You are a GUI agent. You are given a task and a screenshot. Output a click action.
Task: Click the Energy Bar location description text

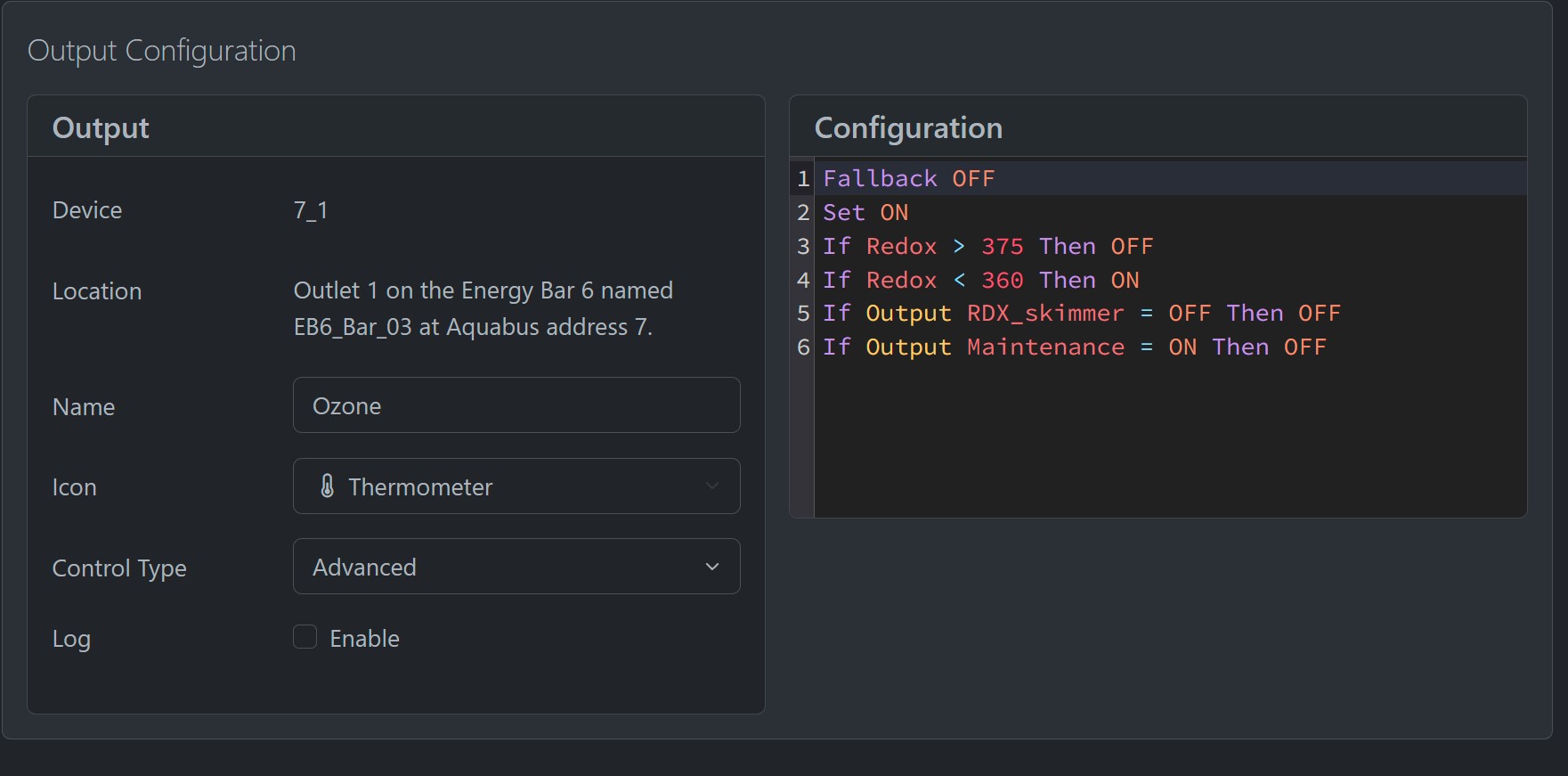click(483, 308)
